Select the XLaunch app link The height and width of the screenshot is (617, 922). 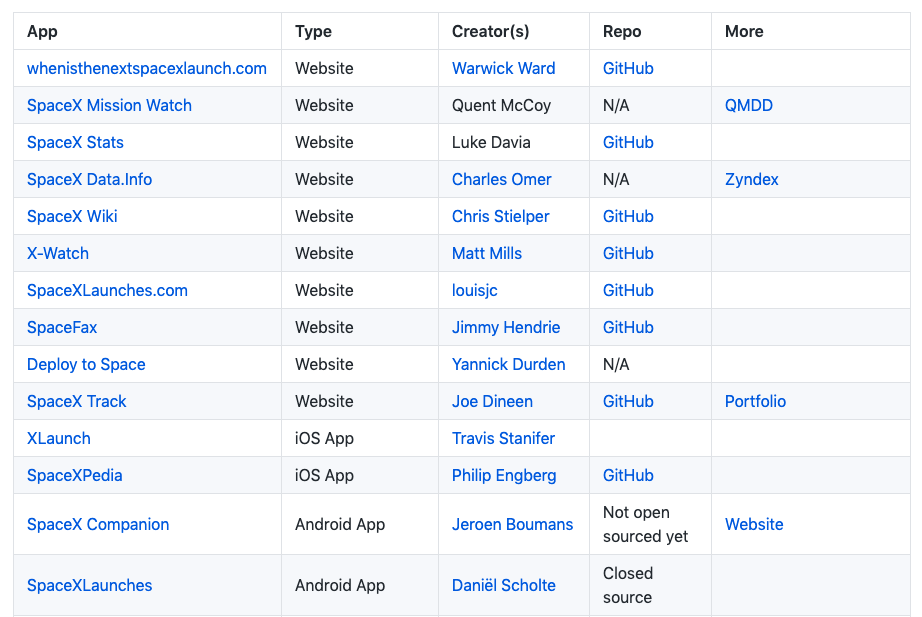58,438
